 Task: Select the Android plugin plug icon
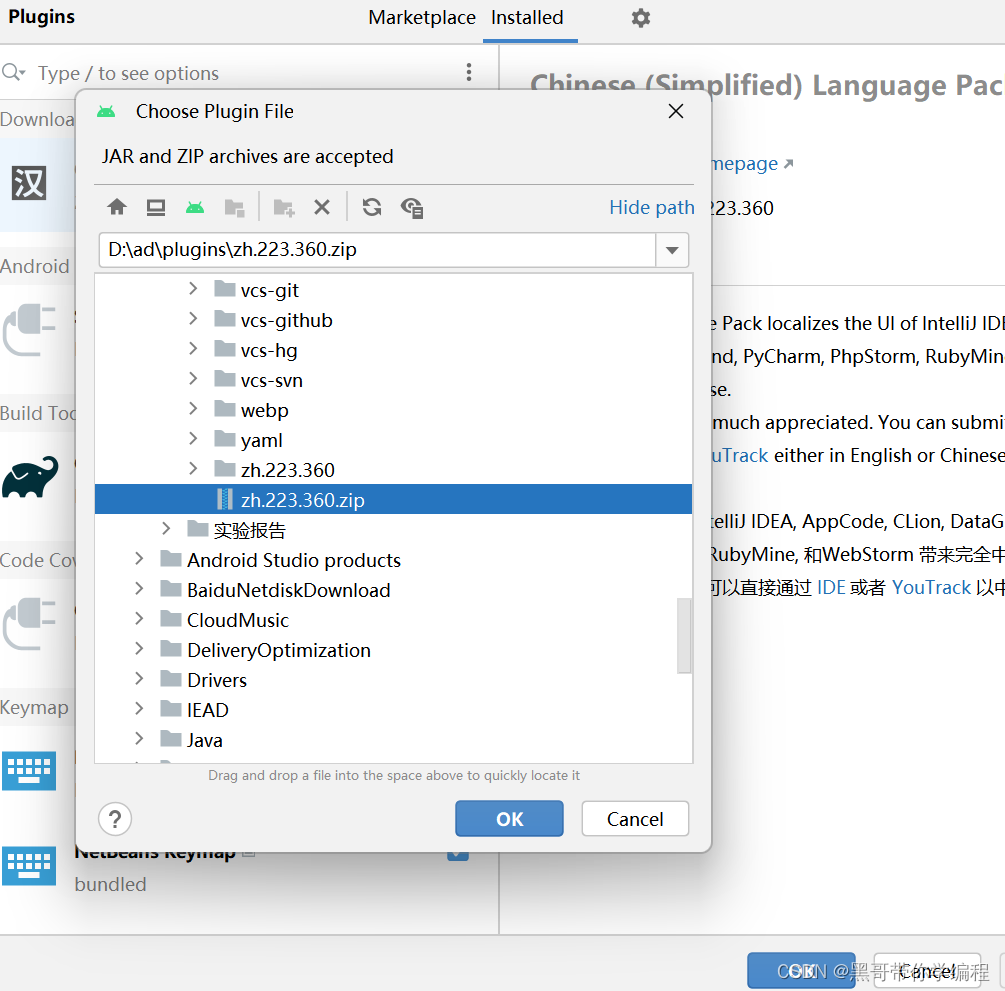tap(29, 329)
